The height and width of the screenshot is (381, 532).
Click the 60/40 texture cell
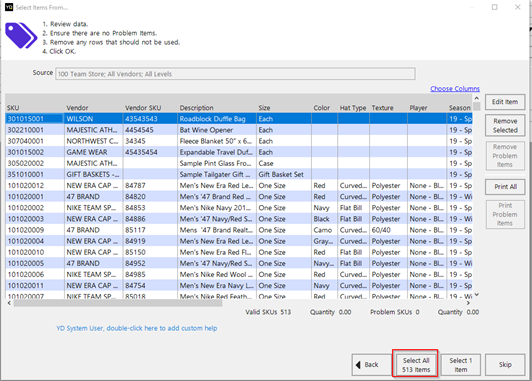388,230
